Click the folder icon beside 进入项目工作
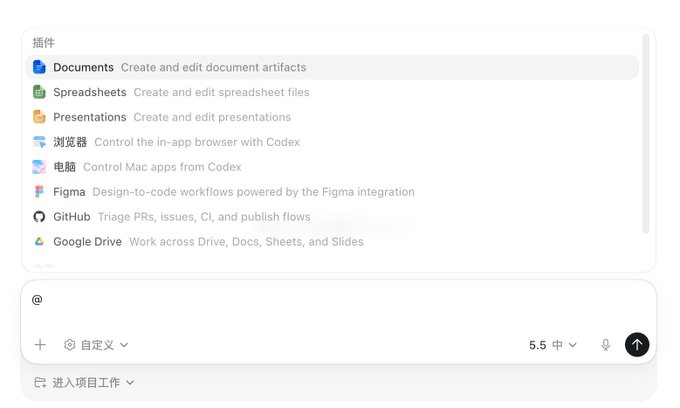This screenshot has height=408, width=680. pyautogui.click(x=40, y=382)
